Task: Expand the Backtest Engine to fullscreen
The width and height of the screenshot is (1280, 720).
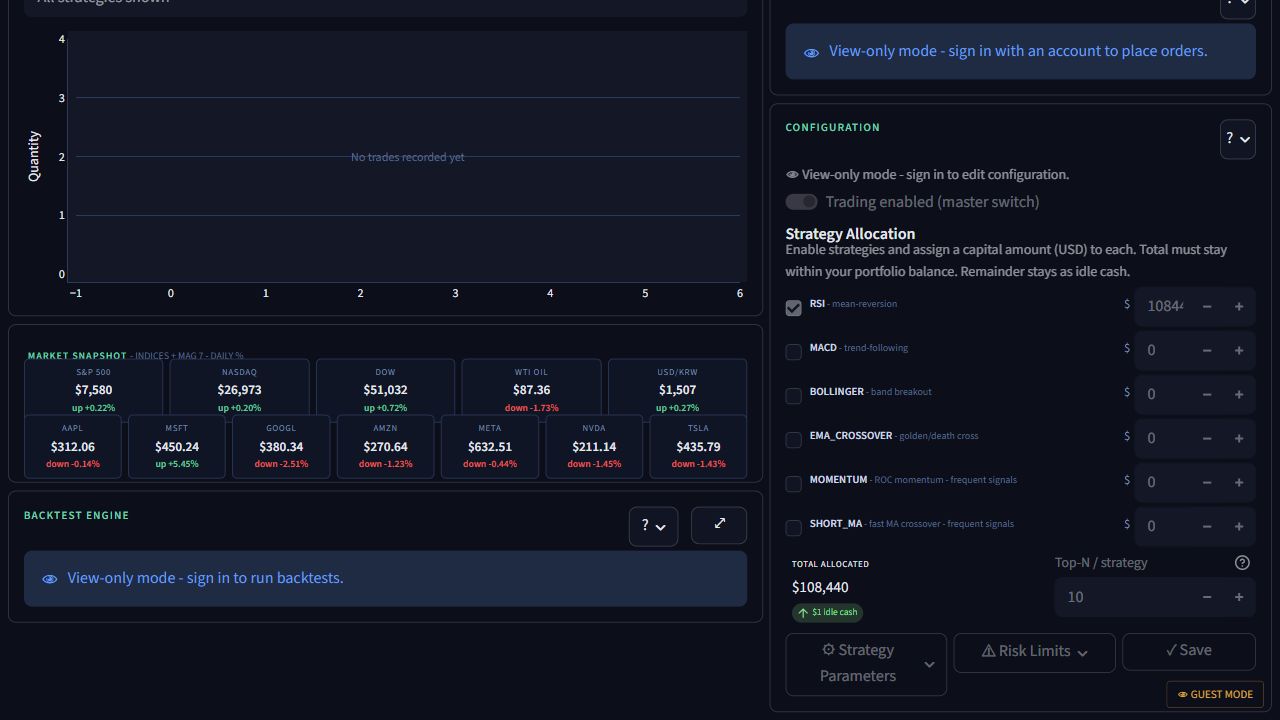Action: click(718, 524)
